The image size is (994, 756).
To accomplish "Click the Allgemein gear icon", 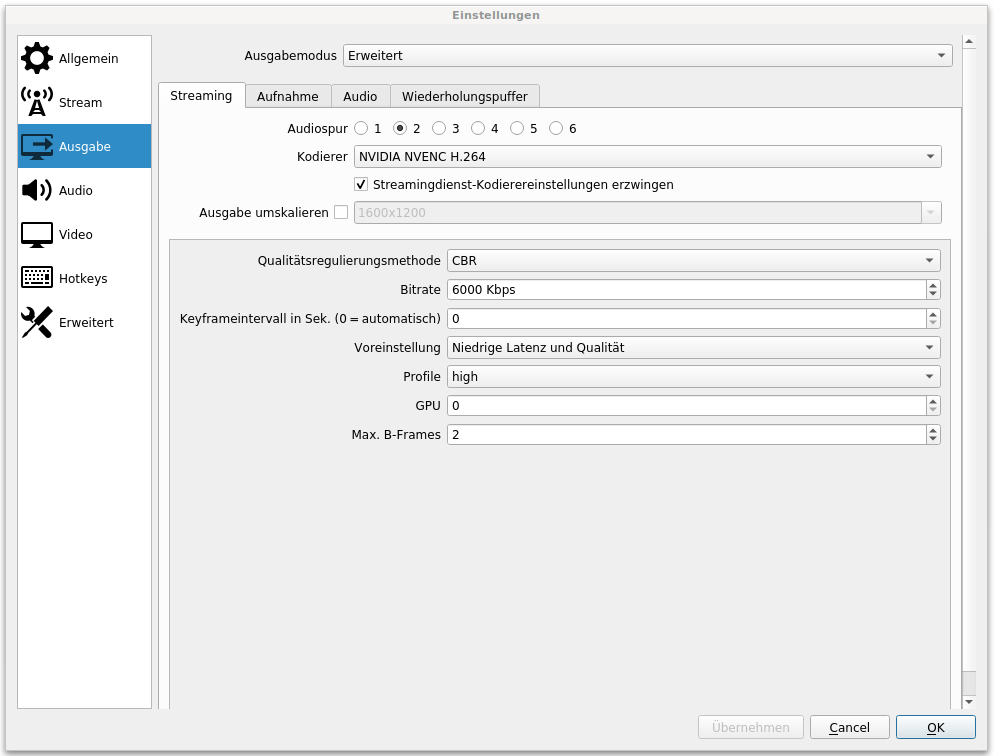I will pos(37,59).
